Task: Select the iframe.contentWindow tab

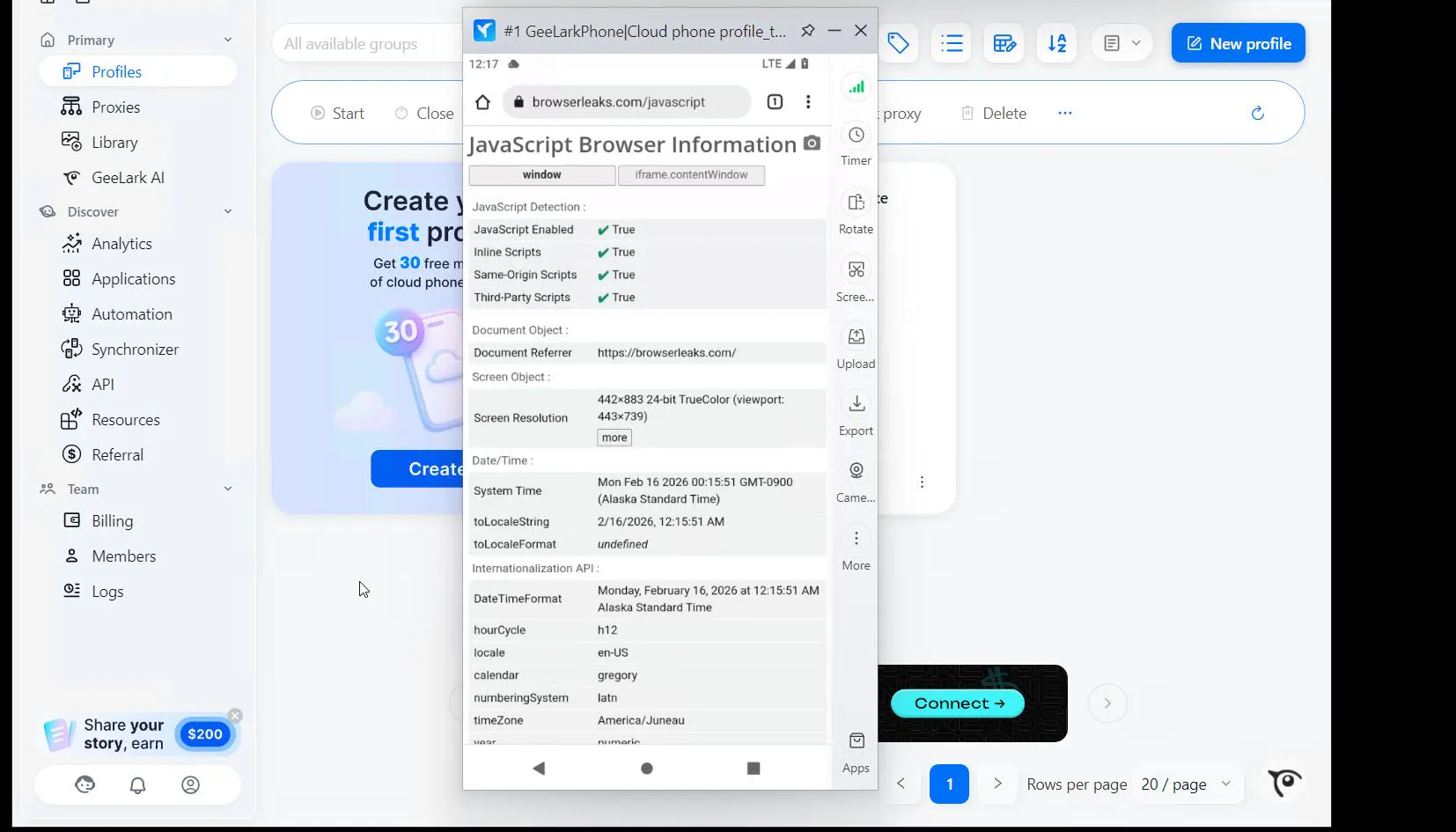Action: coord(691,175)
